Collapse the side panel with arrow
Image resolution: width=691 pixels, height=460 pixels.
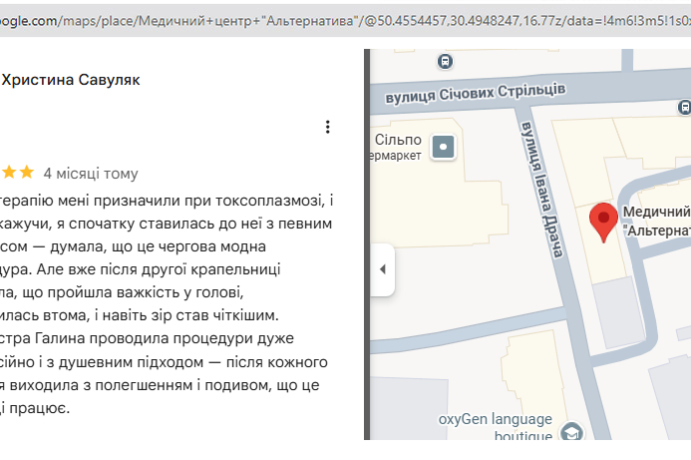pos(381,269)
